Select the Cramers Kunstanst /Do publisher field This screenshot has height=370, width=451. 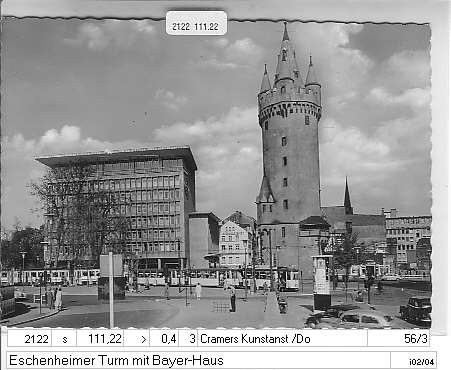[x=282, y=339]
